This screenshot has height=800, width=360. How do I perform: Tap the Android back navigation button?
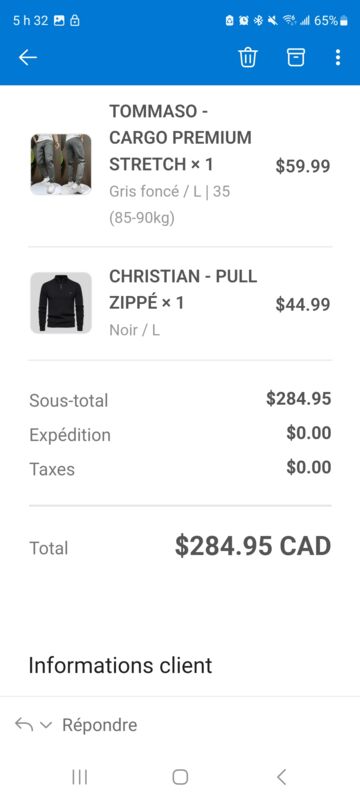(281, 777)
